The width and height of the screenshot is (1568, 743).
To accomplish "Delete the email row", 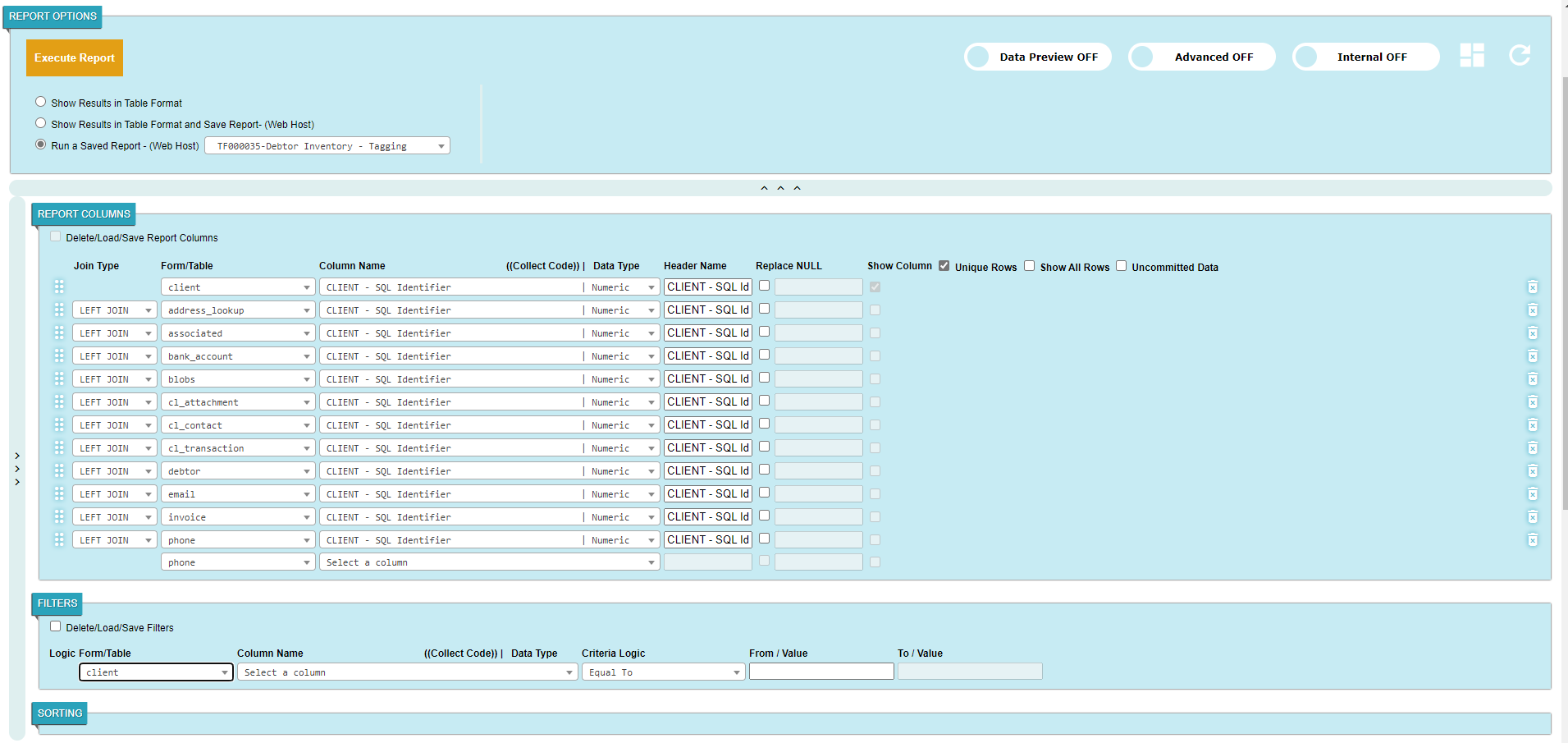I will tap(1532, 494).
